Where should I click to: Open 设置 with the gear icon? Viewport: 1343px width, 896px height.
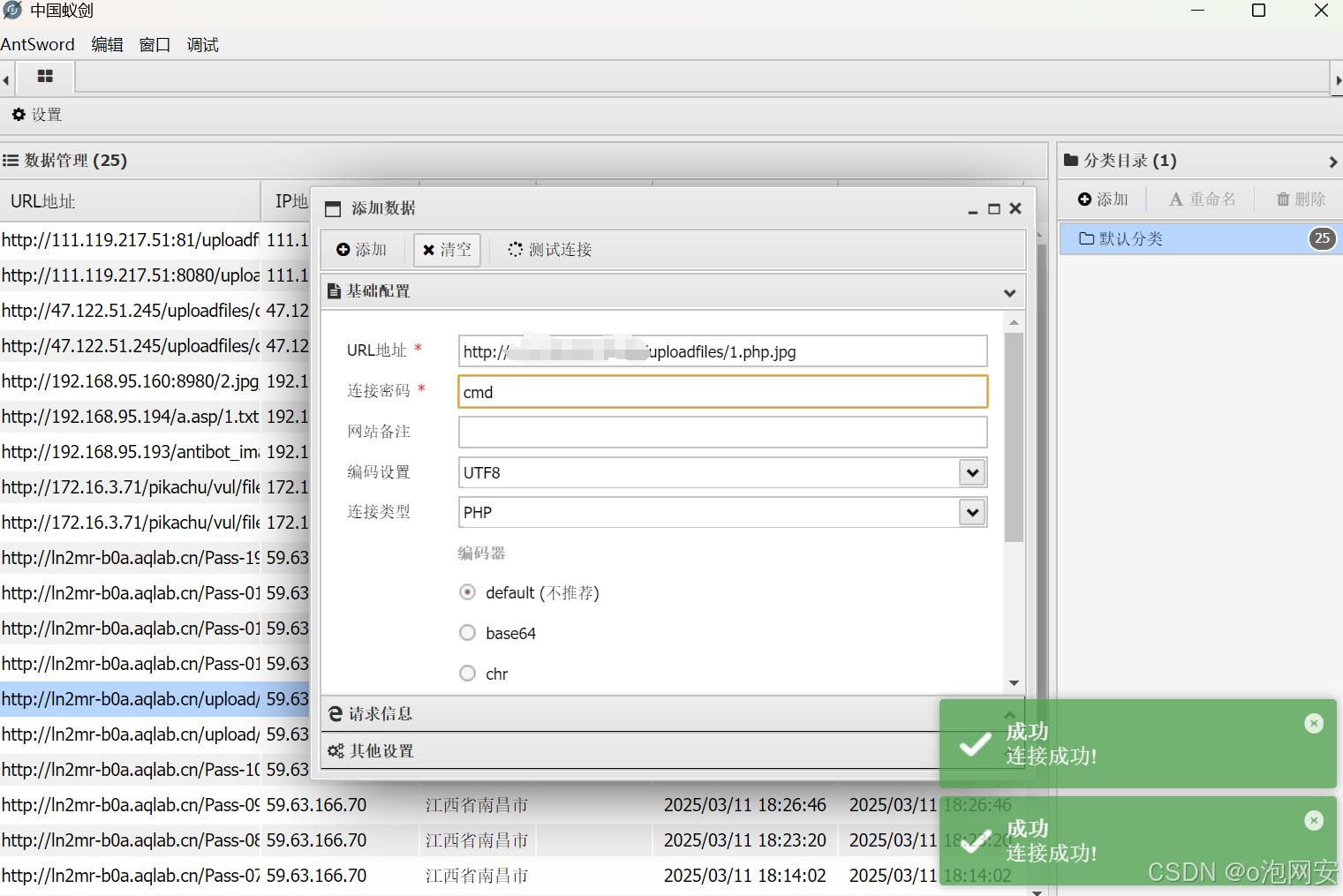point(36,115)
